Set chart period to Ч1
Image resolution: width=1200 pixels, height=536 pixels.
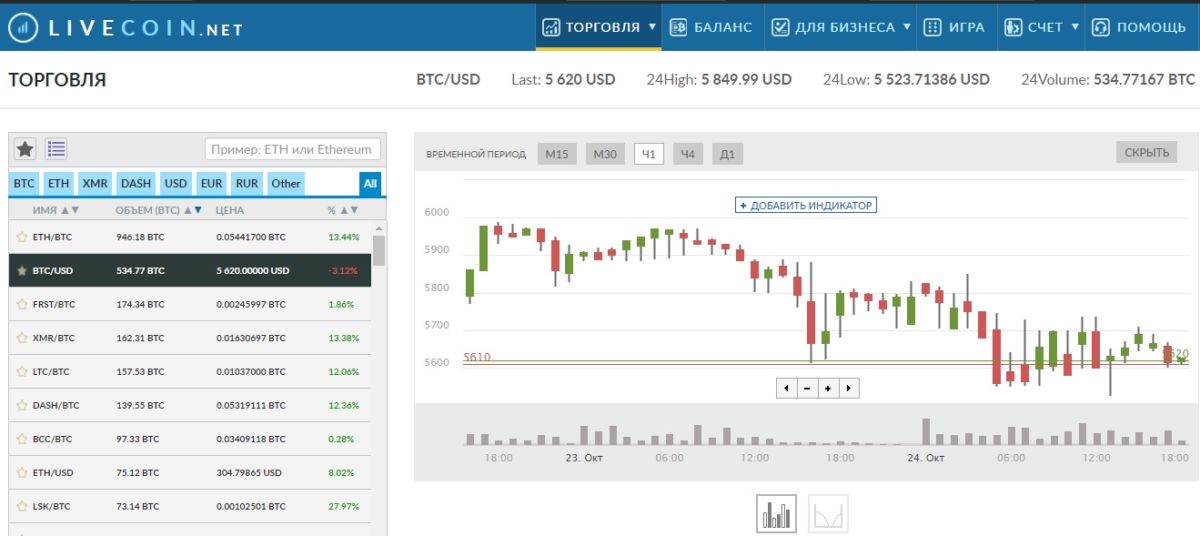coord(649,153)
